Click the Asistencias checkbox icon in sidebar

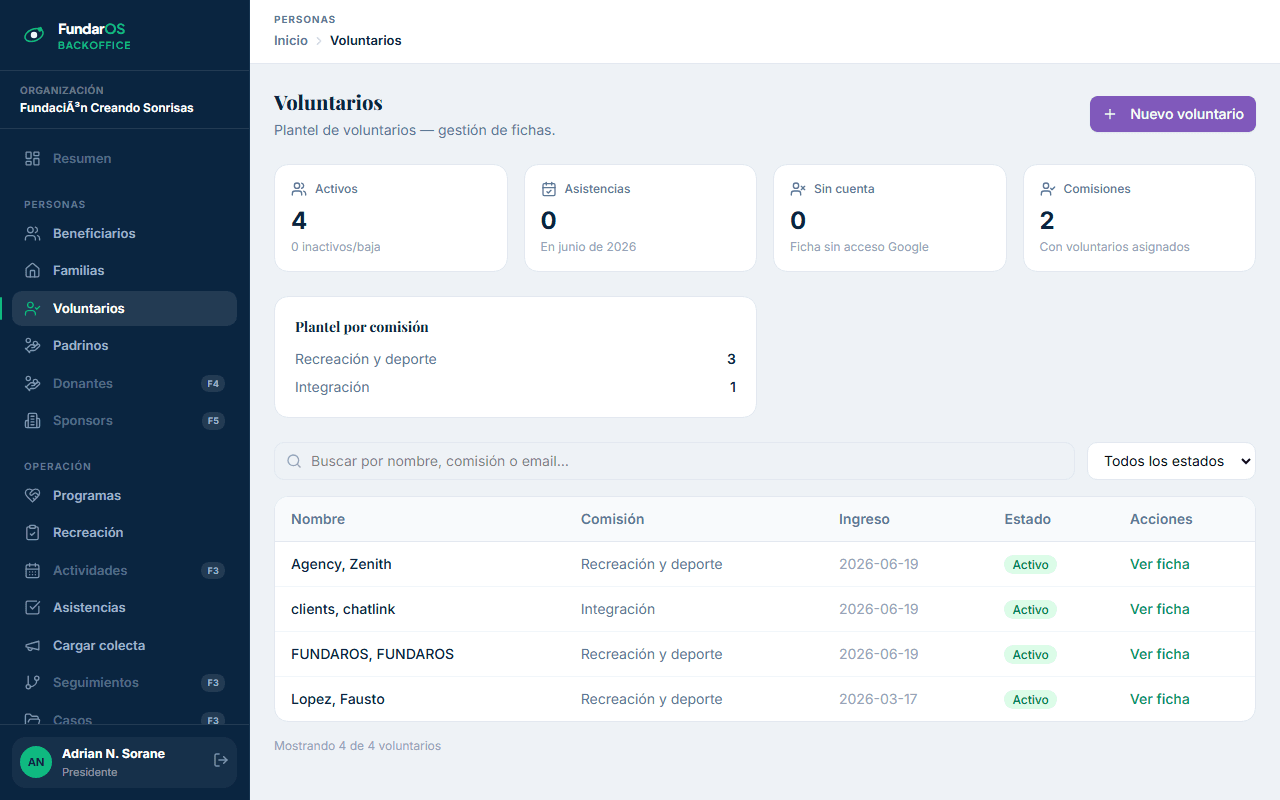[33, 607]
